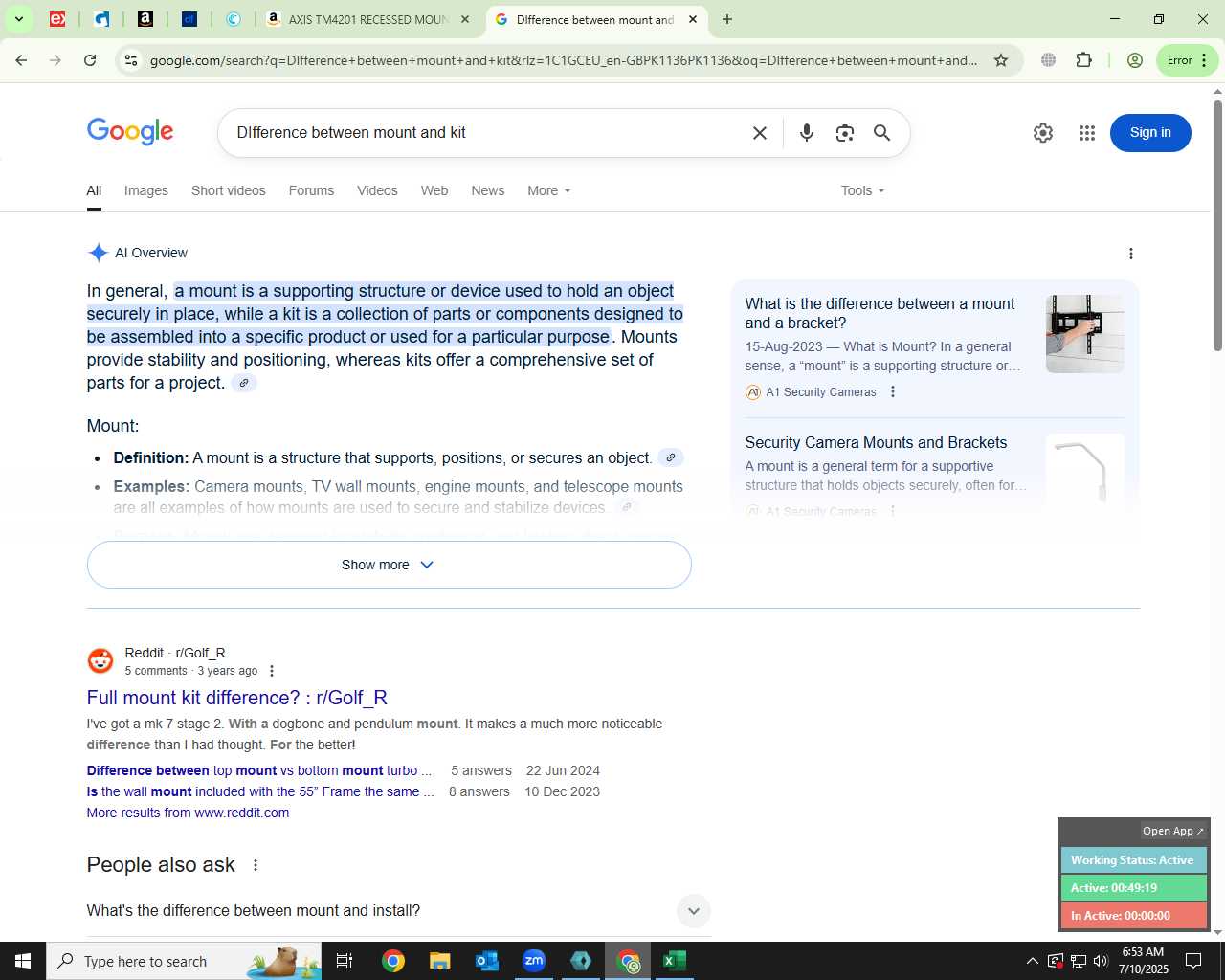The height and width of the screenshot is (980, 1225).
Task: Open File Explorer from the taskbar
Action: (440, 961)
